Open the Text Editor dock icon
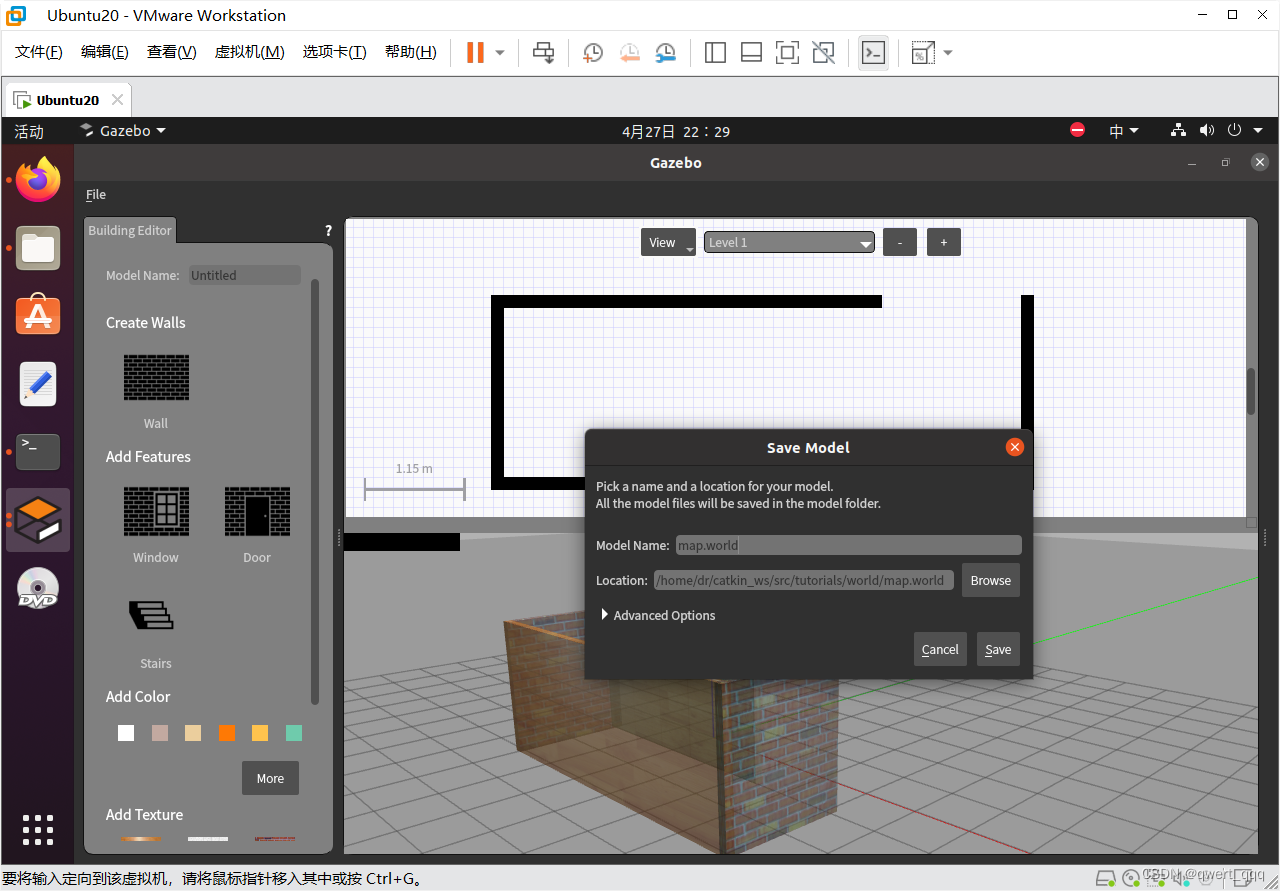This screenshot has width=1280, height=891. pos(38,384)
